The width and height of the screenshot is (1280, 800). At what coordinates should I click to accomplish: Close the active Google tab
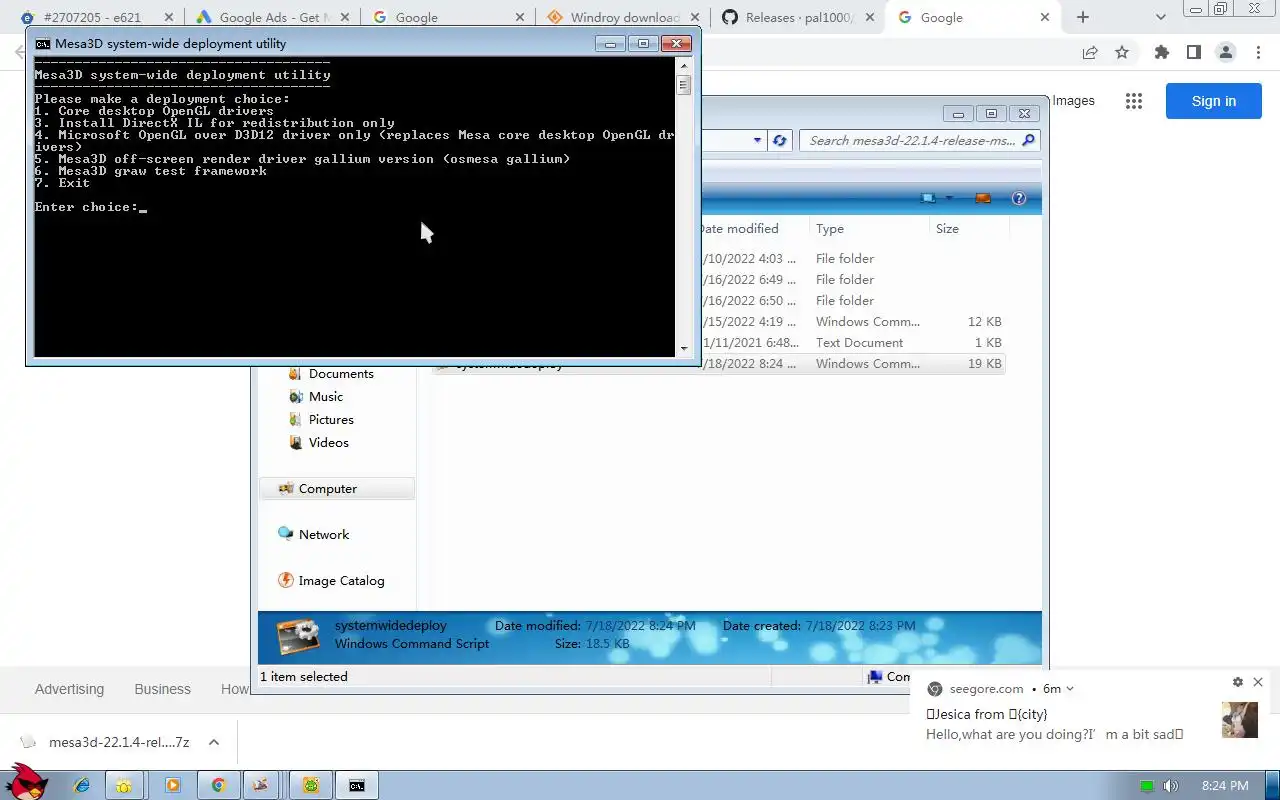(1045, 17)
